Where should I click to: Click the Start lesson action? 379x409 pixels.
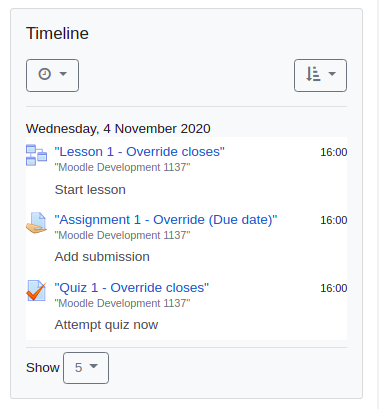pyautogui.click(x=90, y=190)
